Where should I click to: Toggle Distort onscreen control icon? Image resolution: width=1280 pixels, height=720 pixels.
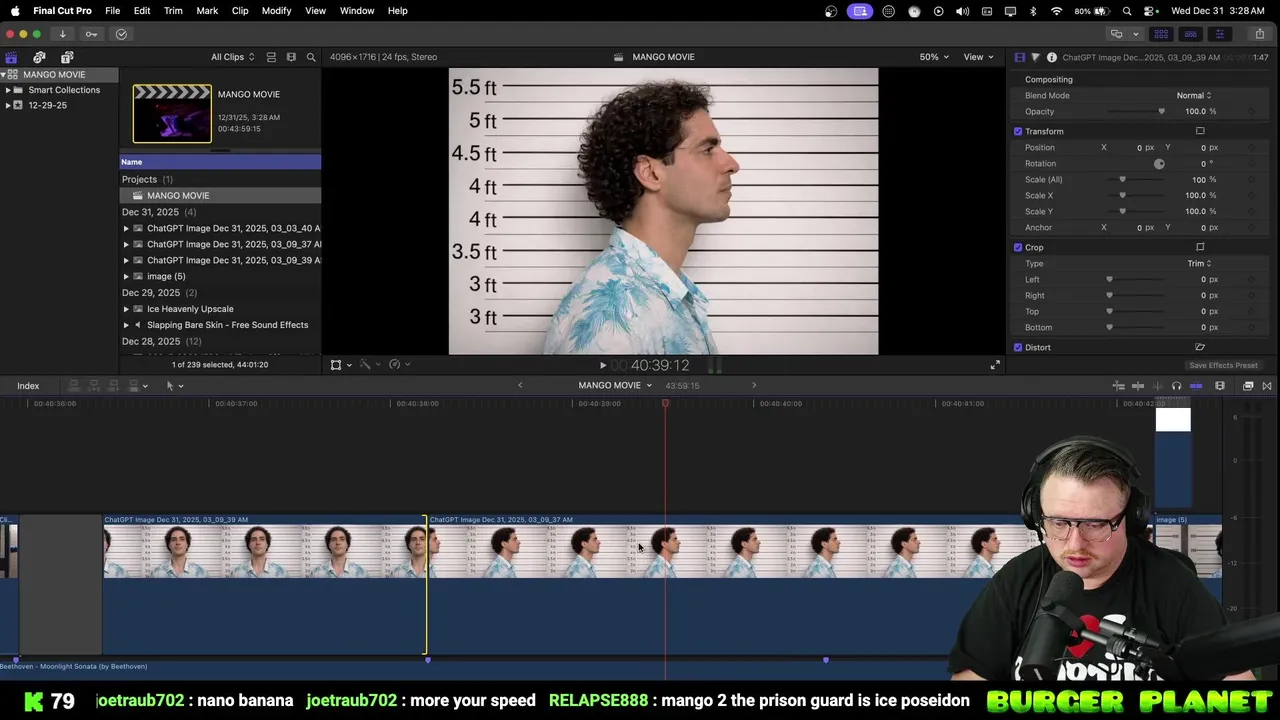point(1200,347)
